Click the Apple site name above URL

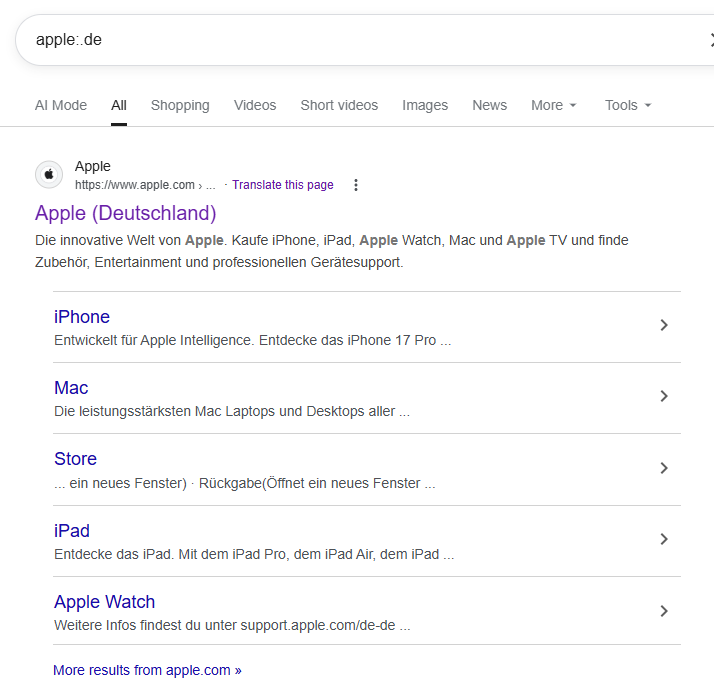[x=93, y=166]
